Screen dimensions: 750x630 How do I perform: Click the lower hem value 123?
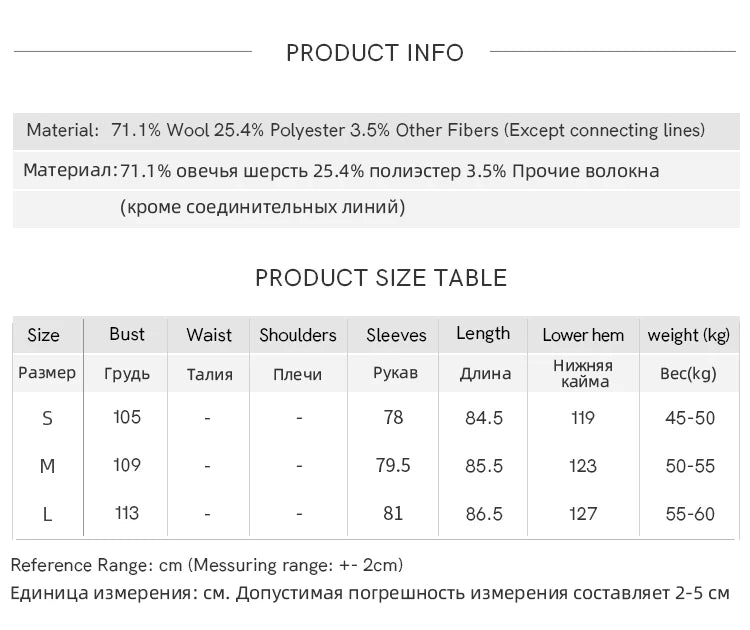tap(583, 466)
